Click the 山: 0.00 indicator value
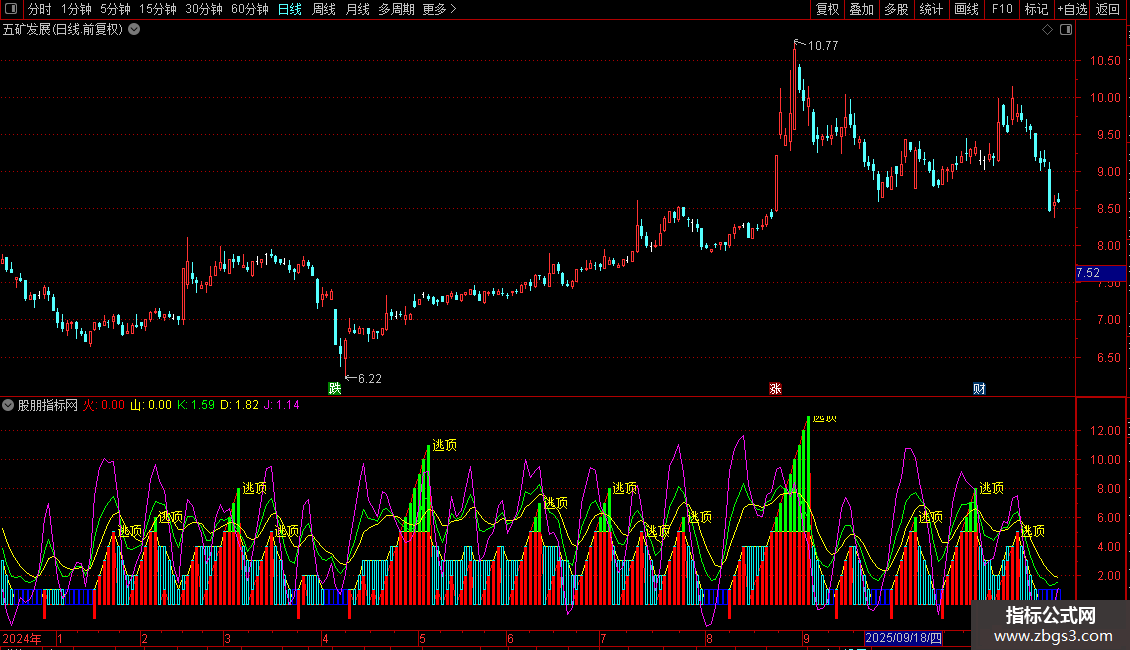Screen dimensions: 1130x650 (x=151, y=405)
